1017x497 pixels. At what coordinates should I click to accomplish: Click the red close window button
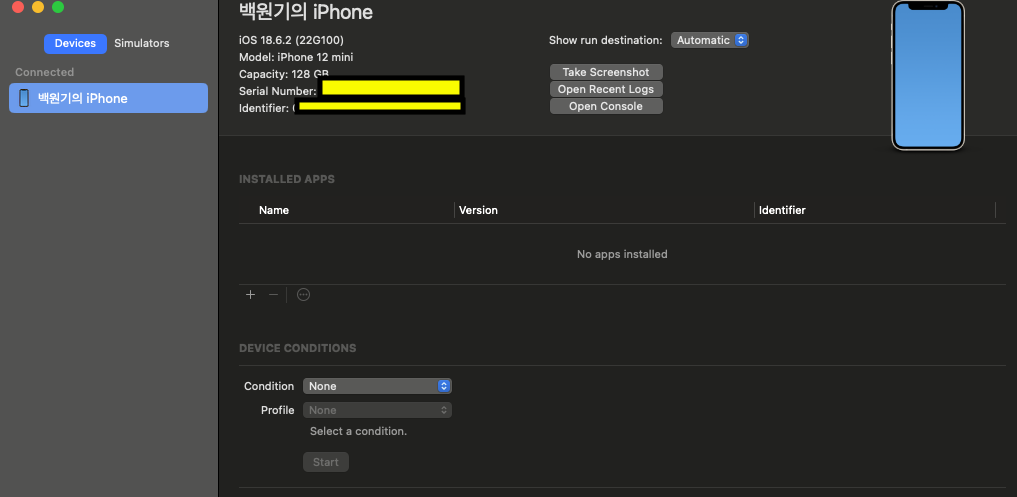(18, 7)
